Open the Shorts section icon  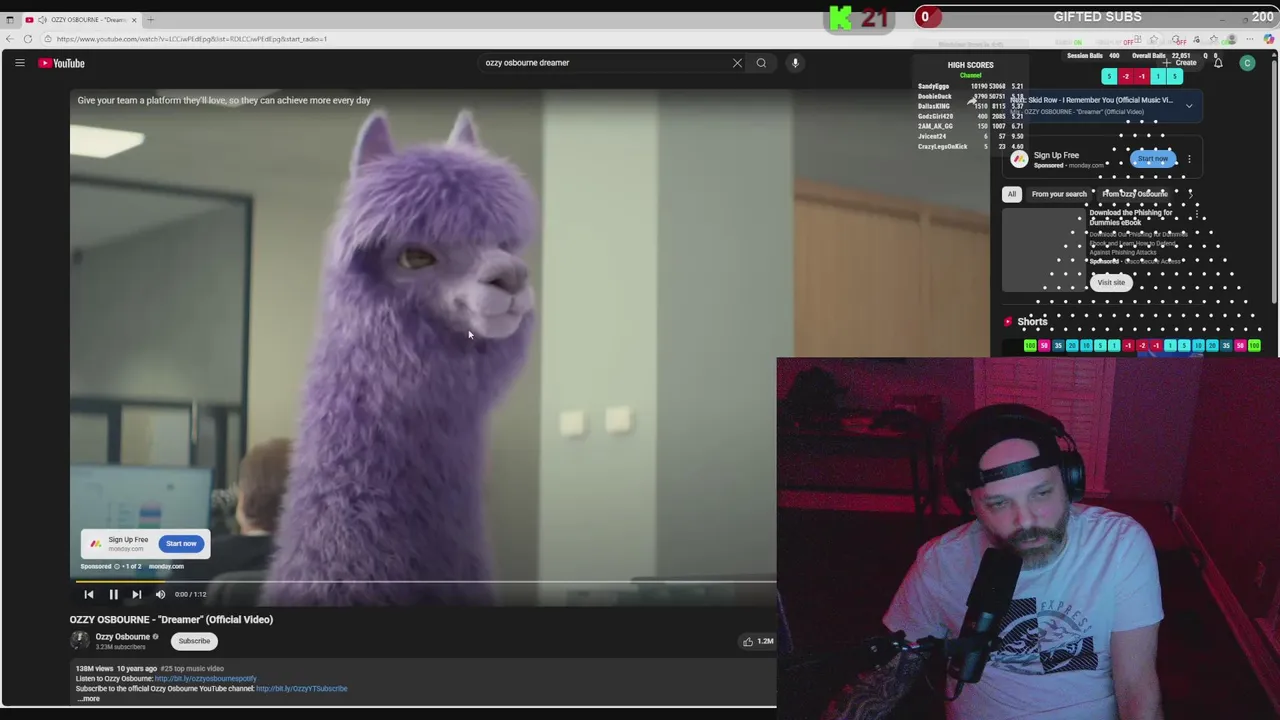point(1008,322)
